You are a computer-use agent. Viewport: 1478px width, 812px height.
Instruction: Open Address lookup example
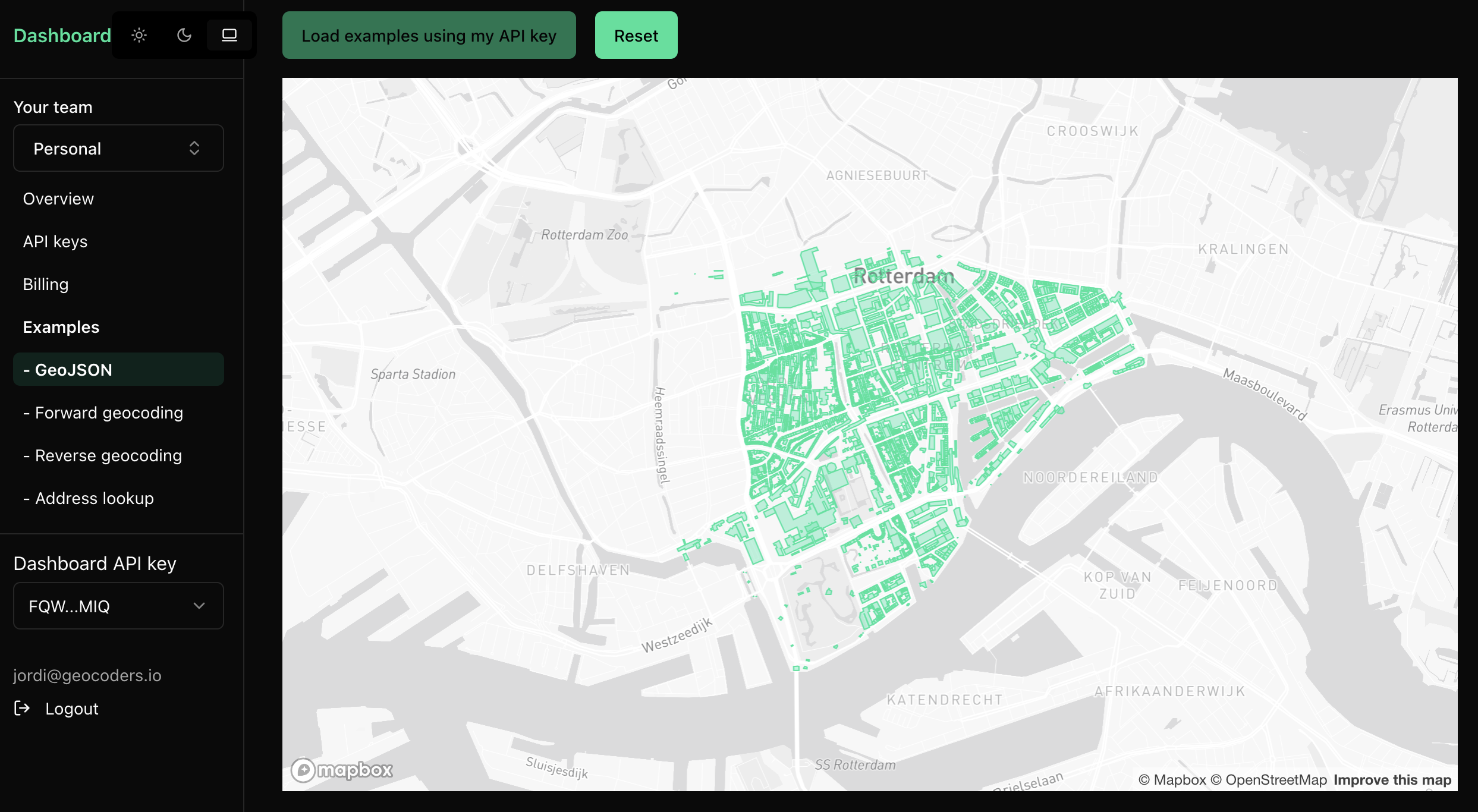coord(88,498)
